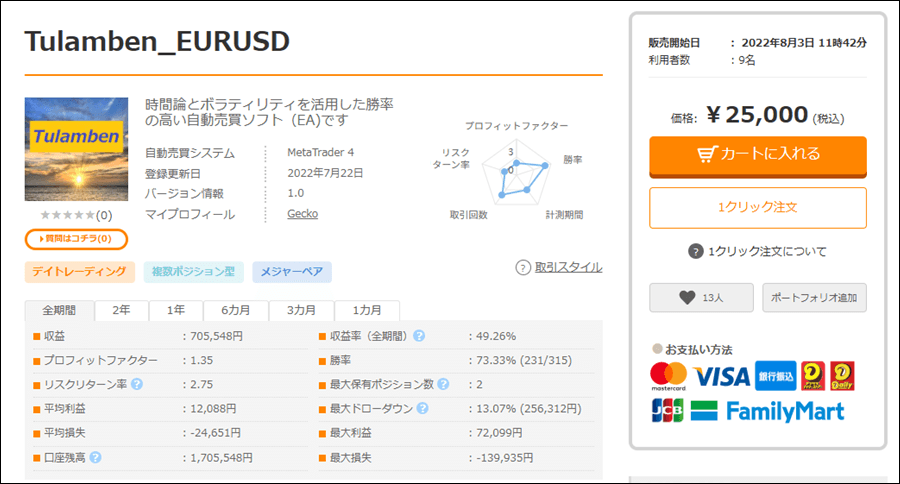Click the 12,088円 average profit value

click(x=214, y=409)
